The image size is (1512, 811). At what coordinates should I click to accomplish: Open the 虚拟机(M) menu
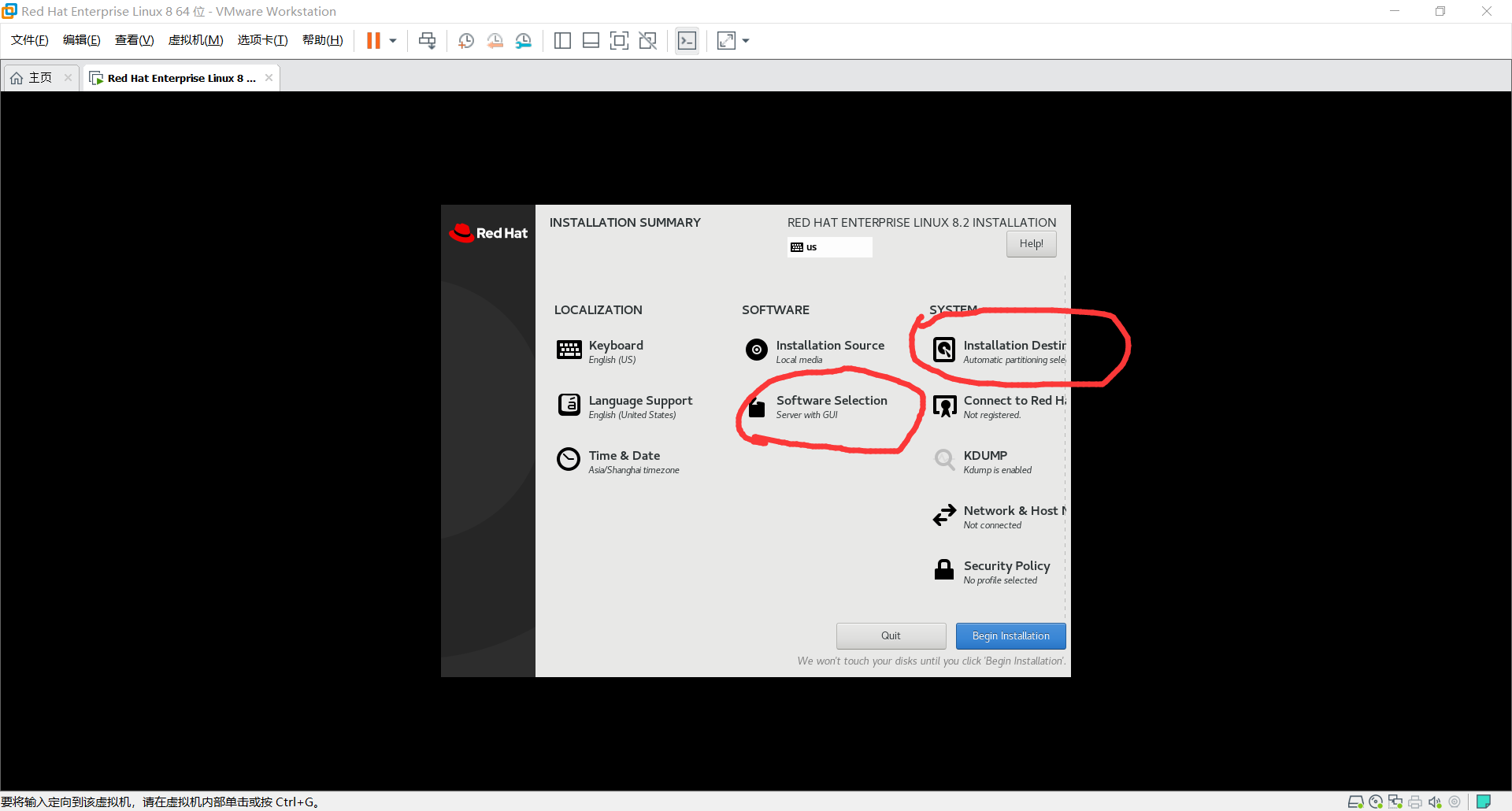[x=196, y=40]
